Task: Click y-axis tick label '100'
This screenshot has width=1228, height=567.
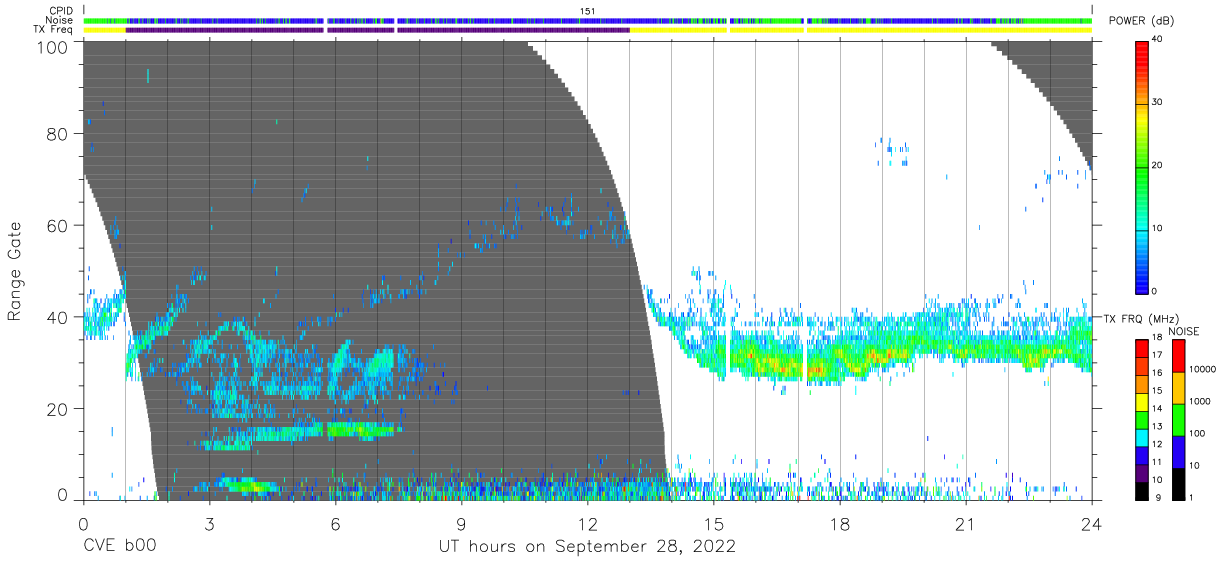Action: pos(53,47)
